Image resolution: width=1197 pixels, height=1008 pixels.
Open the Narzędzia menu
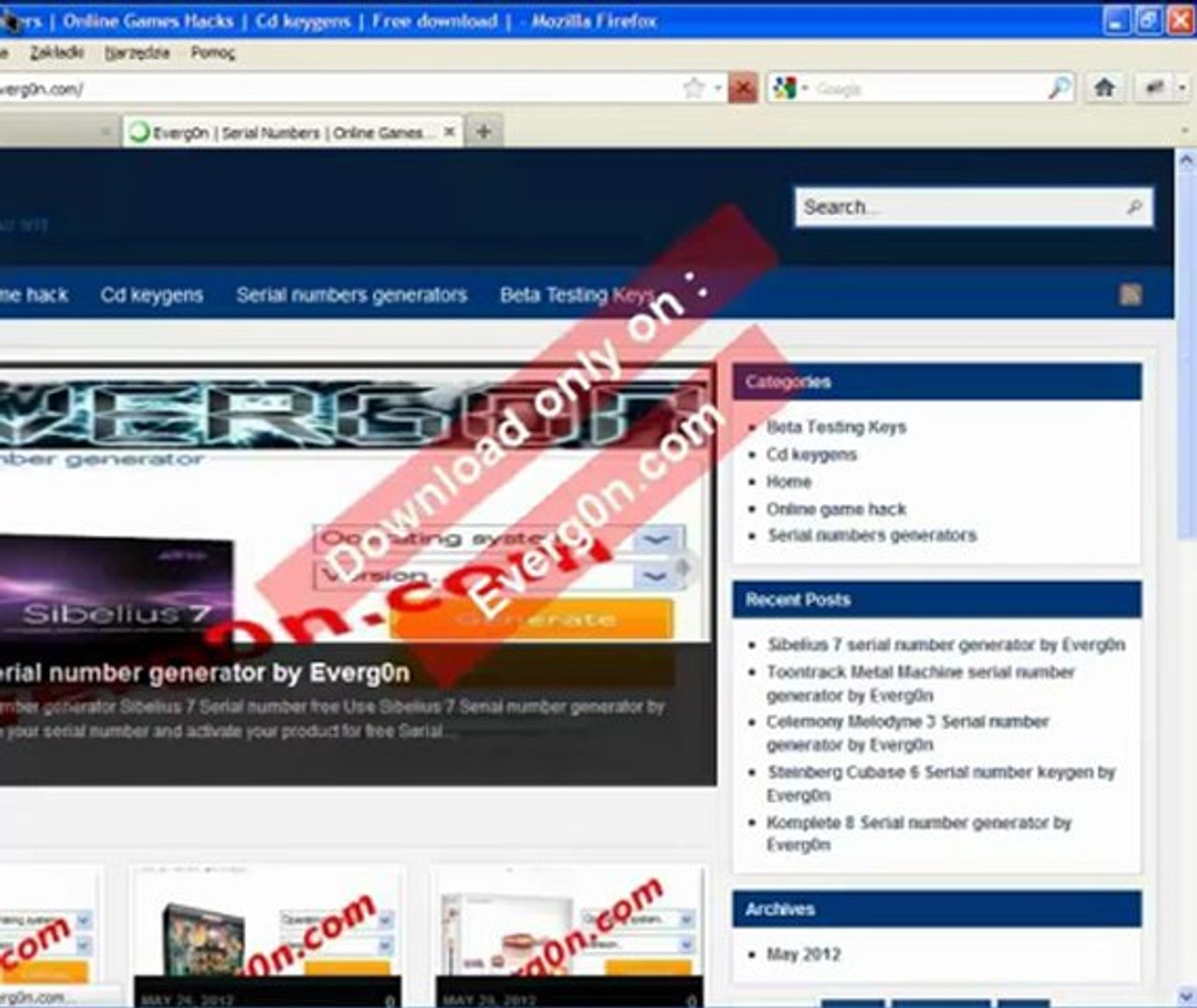coord(137,52)
